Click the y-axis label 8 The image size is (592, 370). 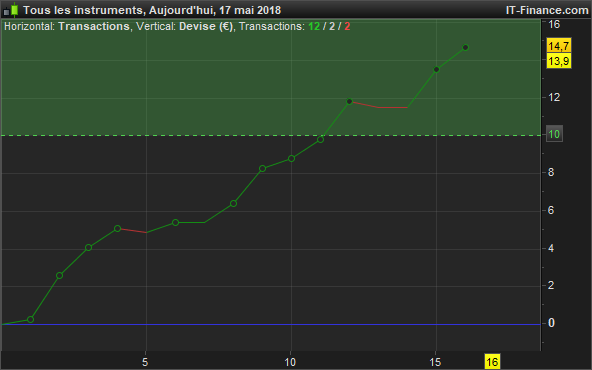(x=551, y=173)
